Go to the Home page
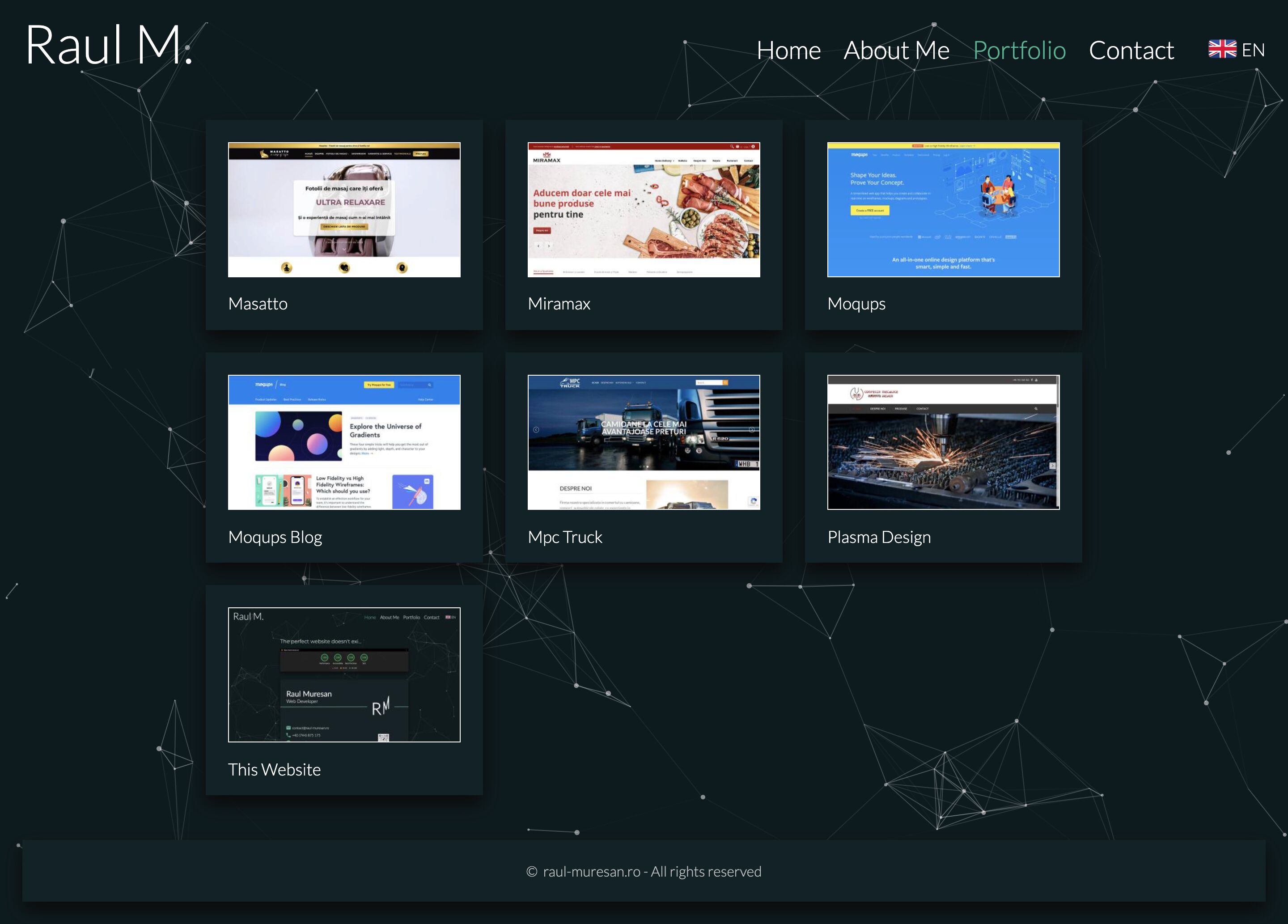 coord(788,51)
